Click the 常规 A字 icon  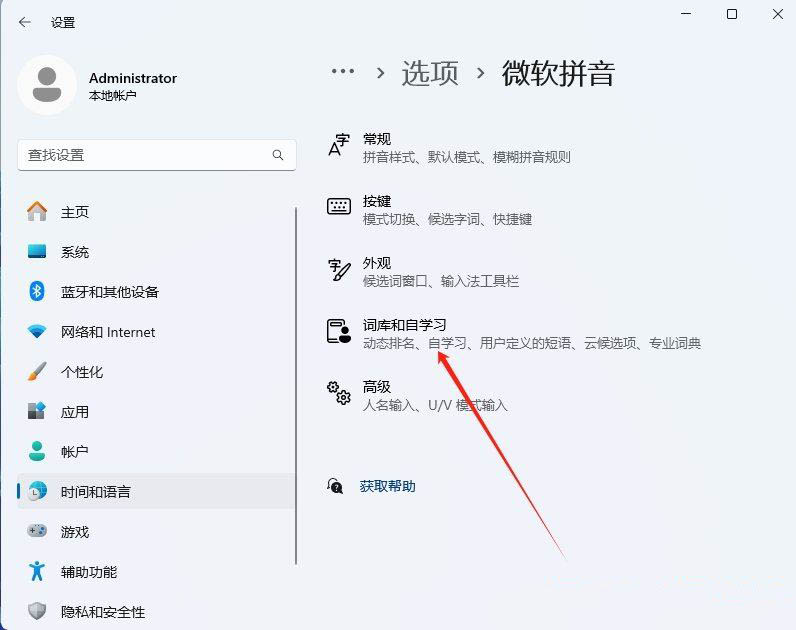(339, 145)
